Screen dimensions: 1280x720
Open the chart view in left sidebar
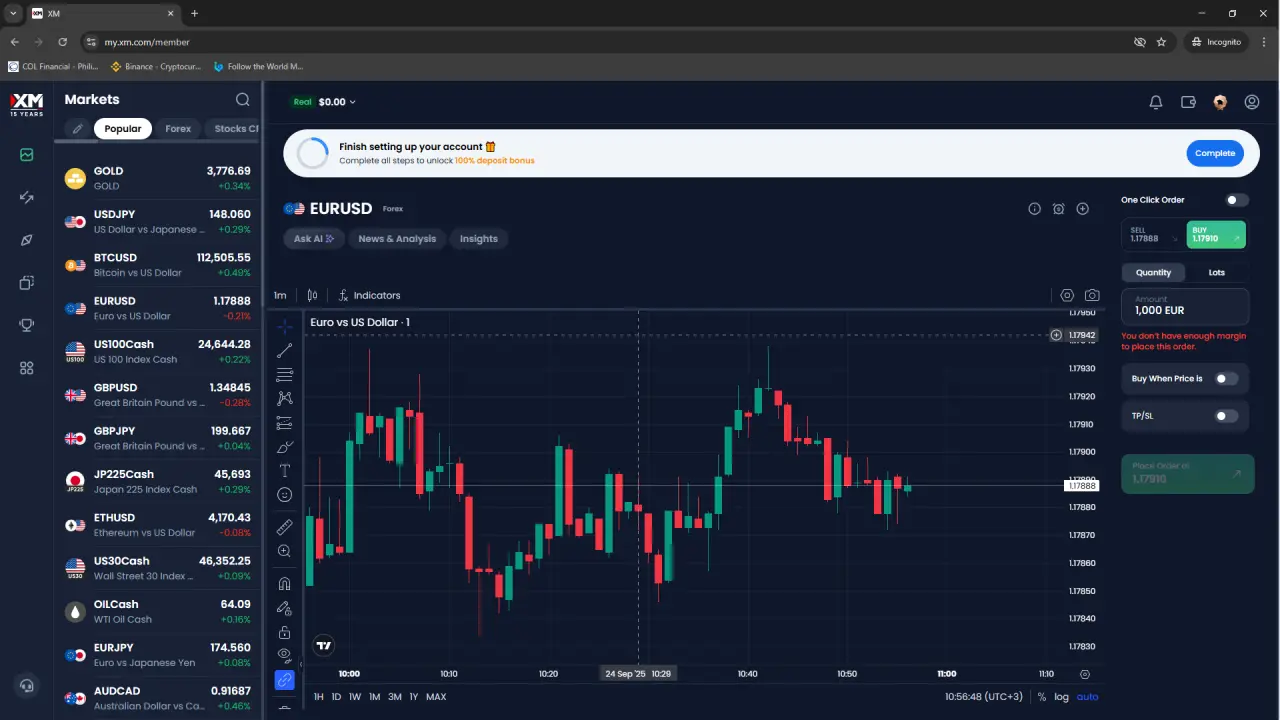click(x=27, y=155)
